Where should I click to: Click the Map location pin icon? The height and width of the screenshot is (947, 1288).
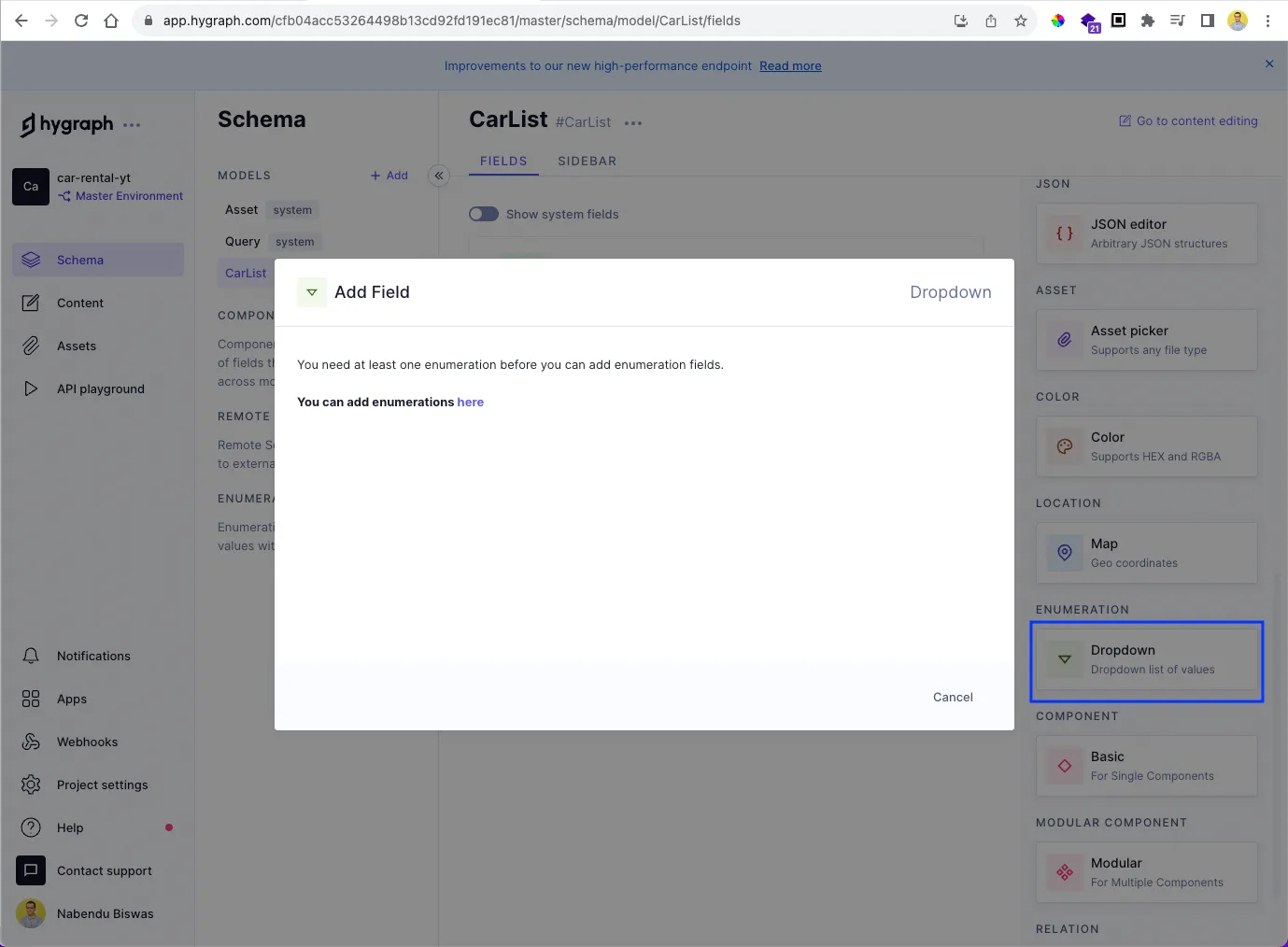click(x=1065, y=553)
